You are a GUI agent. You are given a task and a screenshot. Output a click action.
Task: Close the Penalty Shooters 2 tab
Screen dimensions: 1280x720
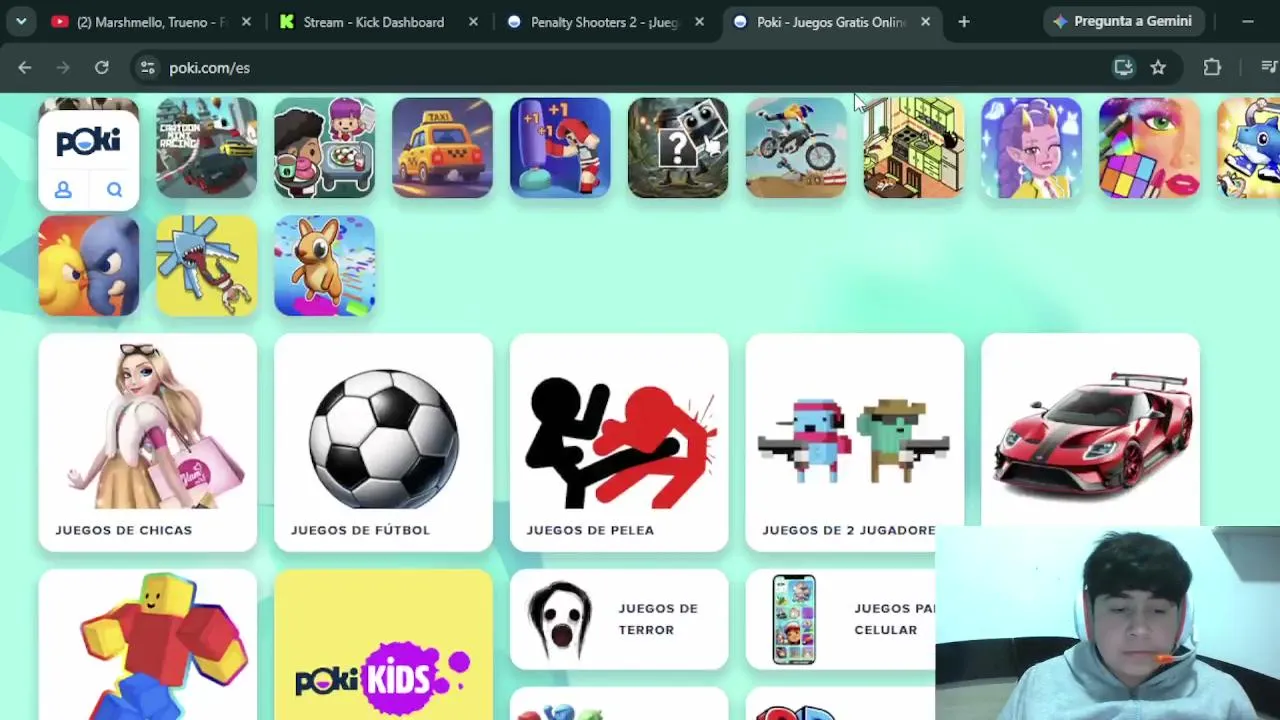(x=699, y=21)
